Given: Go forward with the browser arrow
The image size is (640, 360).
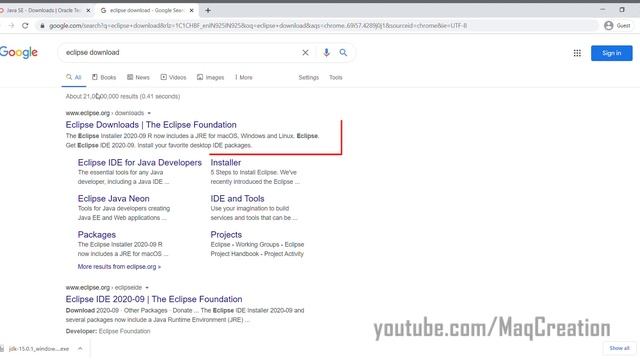Looking at the screenshot, I should point(11,26).
